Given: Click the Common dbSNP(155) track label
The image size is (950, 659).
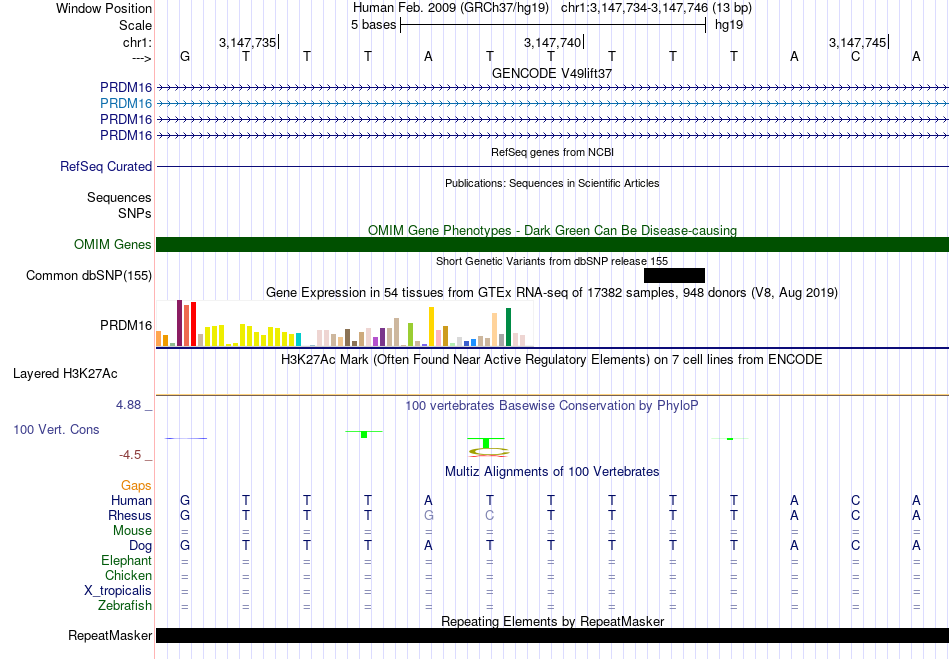Looking at the screenshot, I should [89, 276].
